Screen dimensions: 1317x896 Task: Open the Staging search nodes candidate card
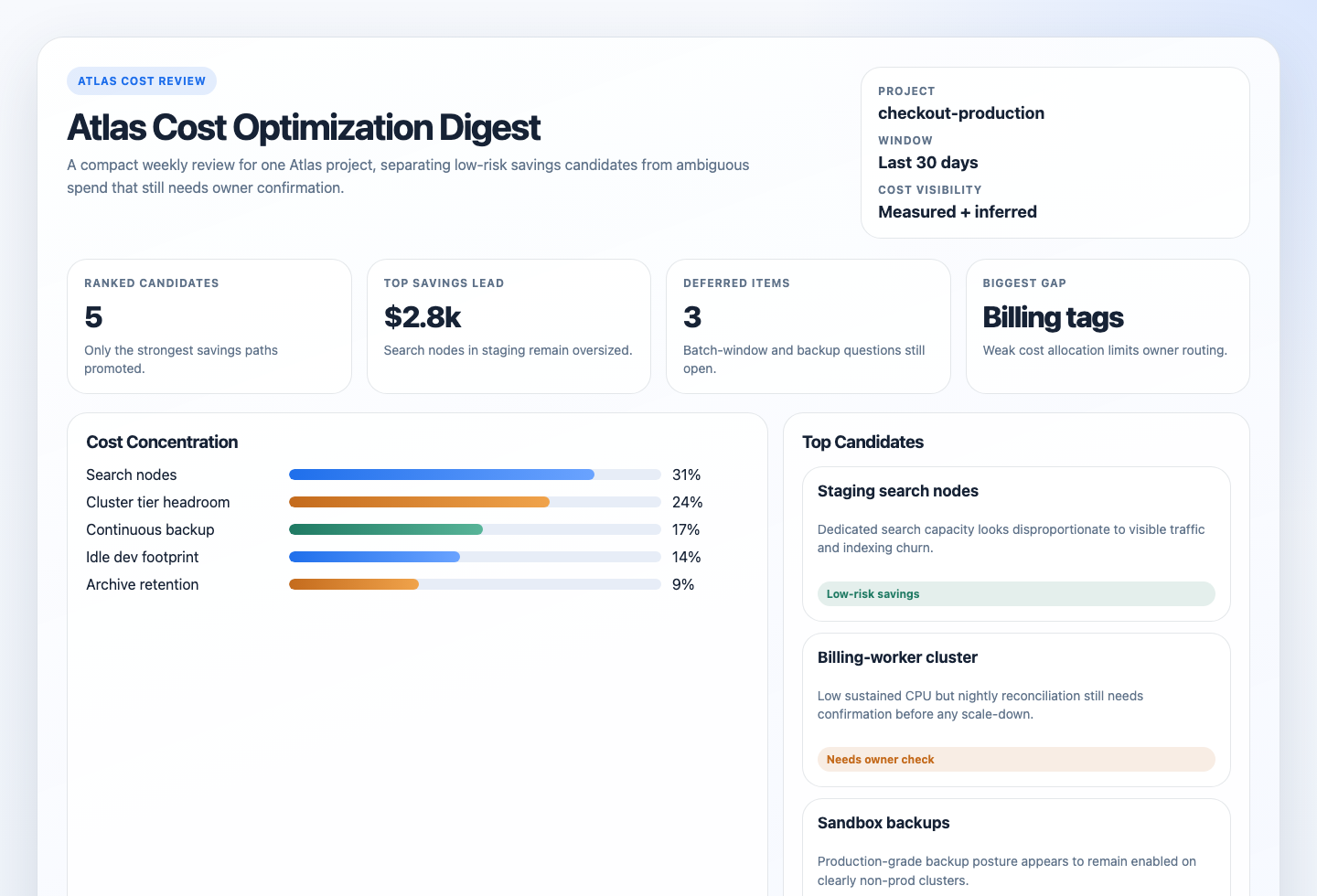[x=1016, y=544]
